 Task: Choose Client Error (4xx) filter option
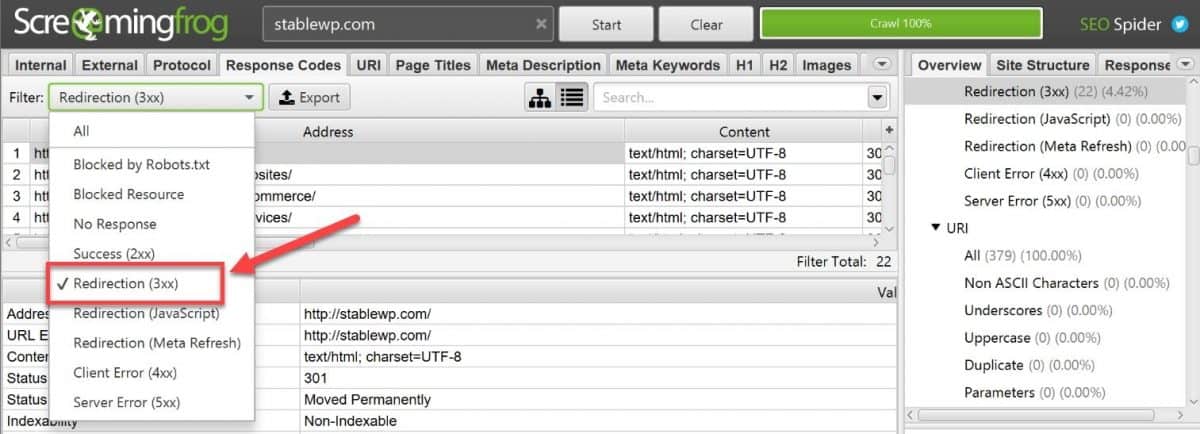point(151,373)
